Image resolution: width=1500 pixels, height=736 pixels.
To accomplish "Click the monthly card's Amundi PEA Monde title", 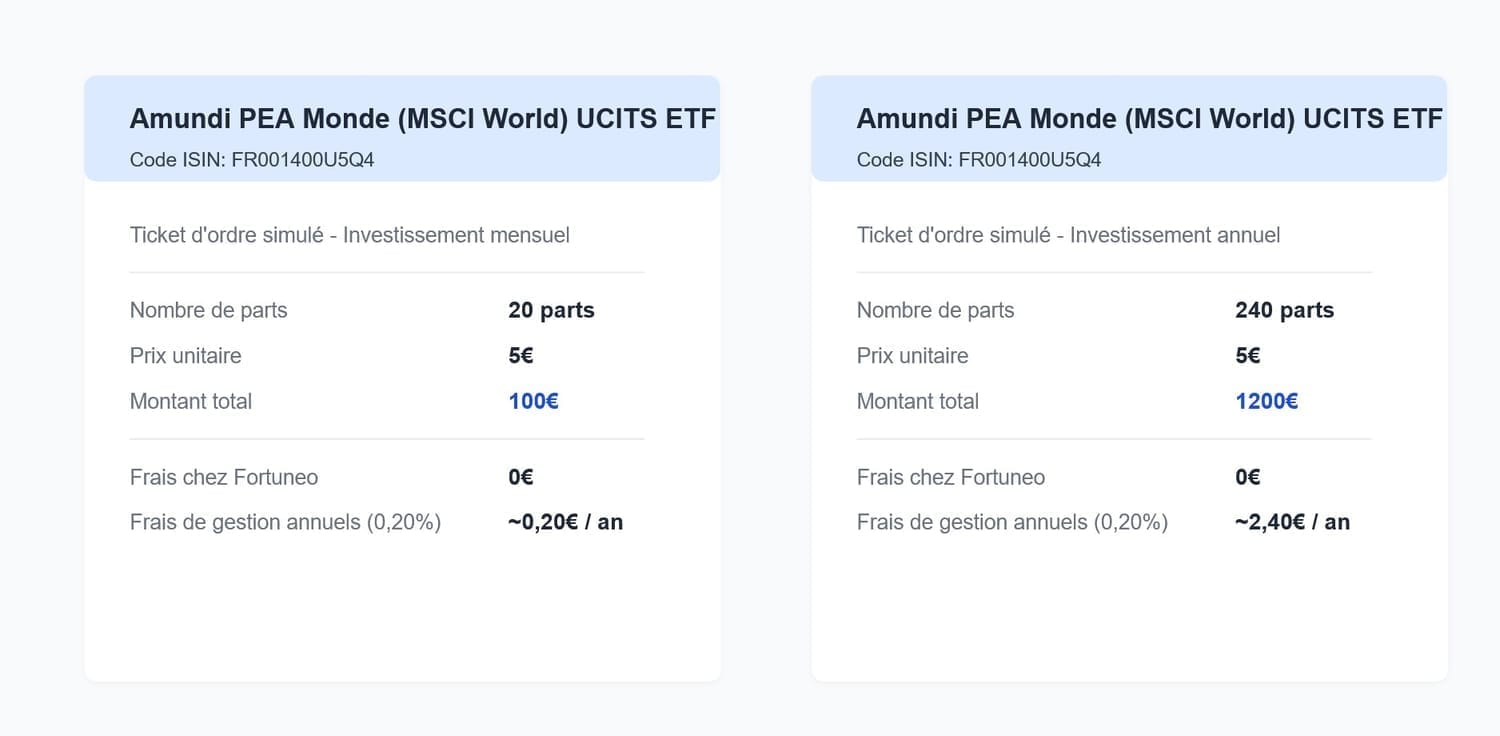I will pyautogui.click(x=422, y=119).
